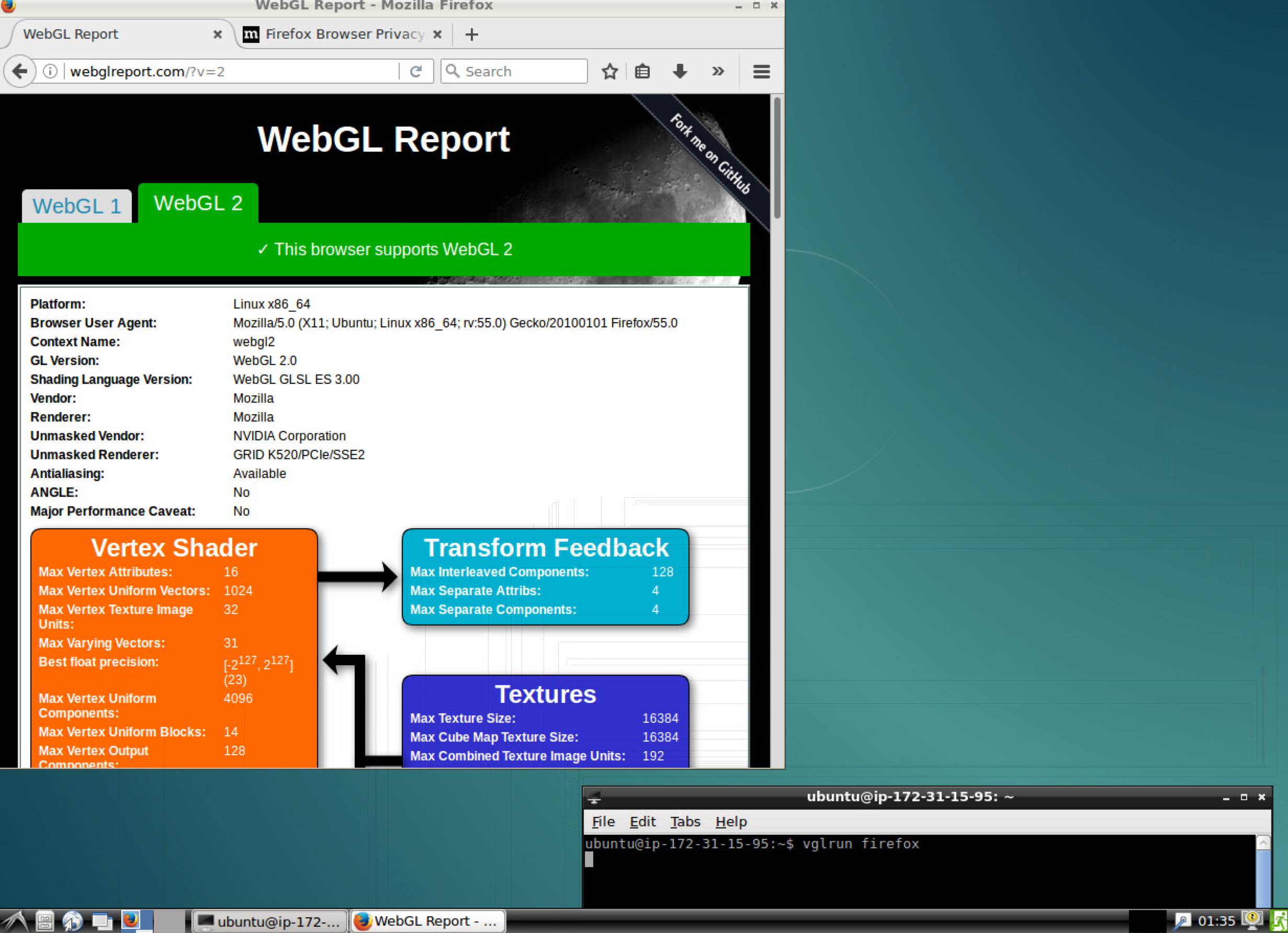Select the WebGL 2 tab

coord(198,203)
